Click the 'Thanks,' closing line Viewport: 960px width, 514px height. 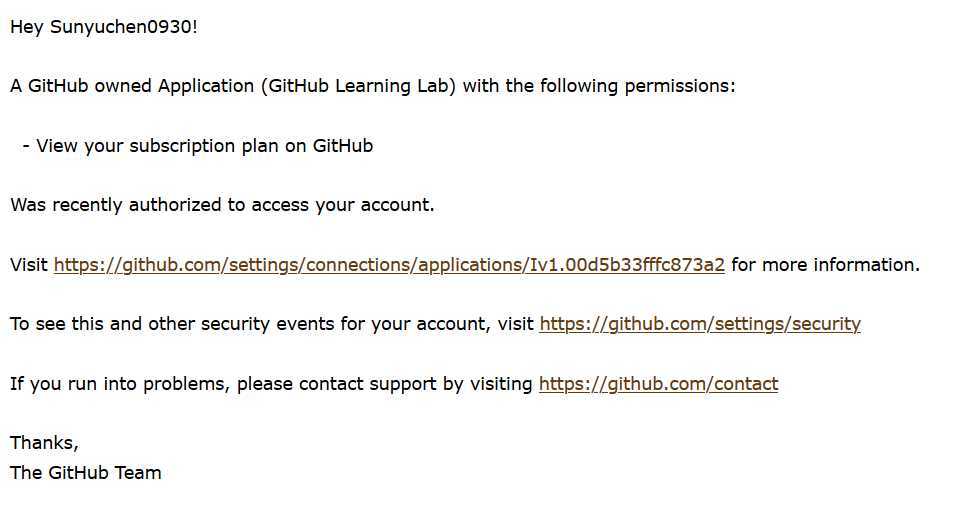pos(44,443)
